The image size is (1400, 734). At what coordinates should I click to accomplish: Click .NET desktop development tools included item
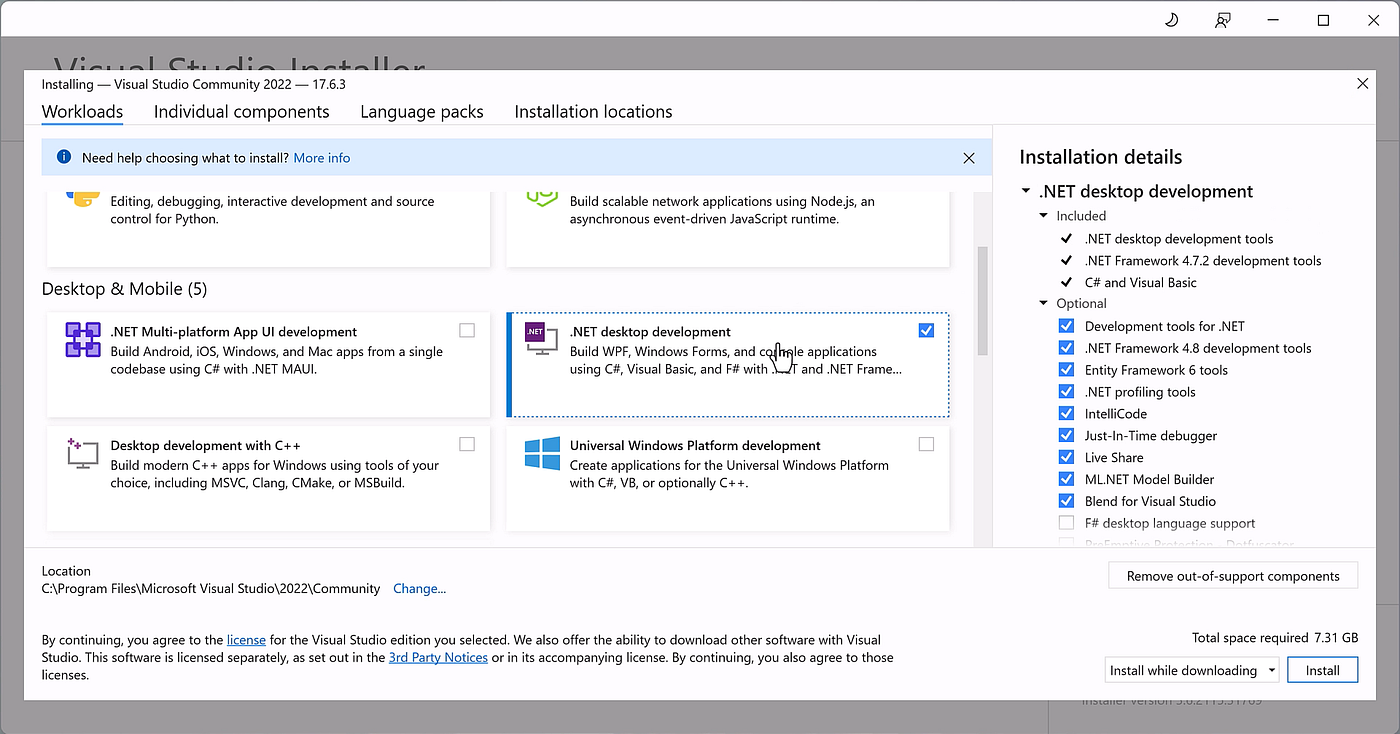point(1179,239)
